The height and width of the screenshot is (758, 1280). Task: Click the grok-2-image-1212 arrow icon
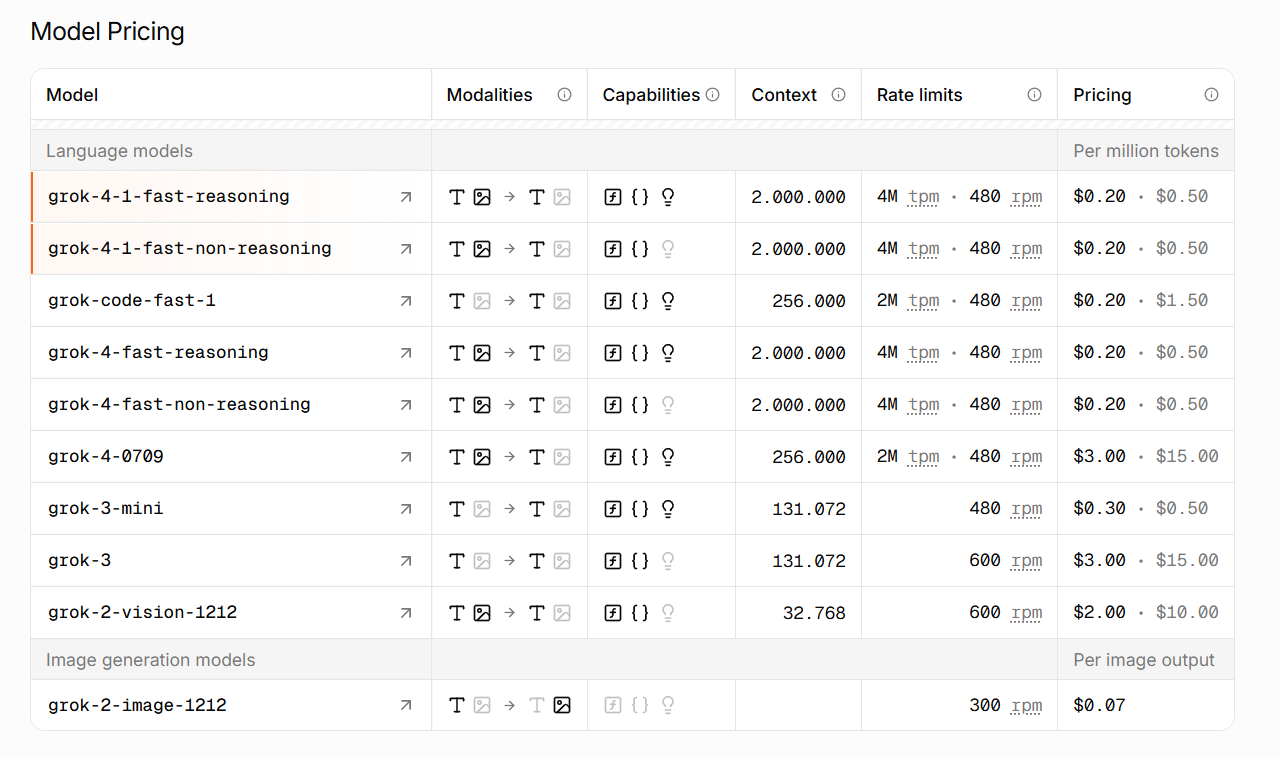406,706
